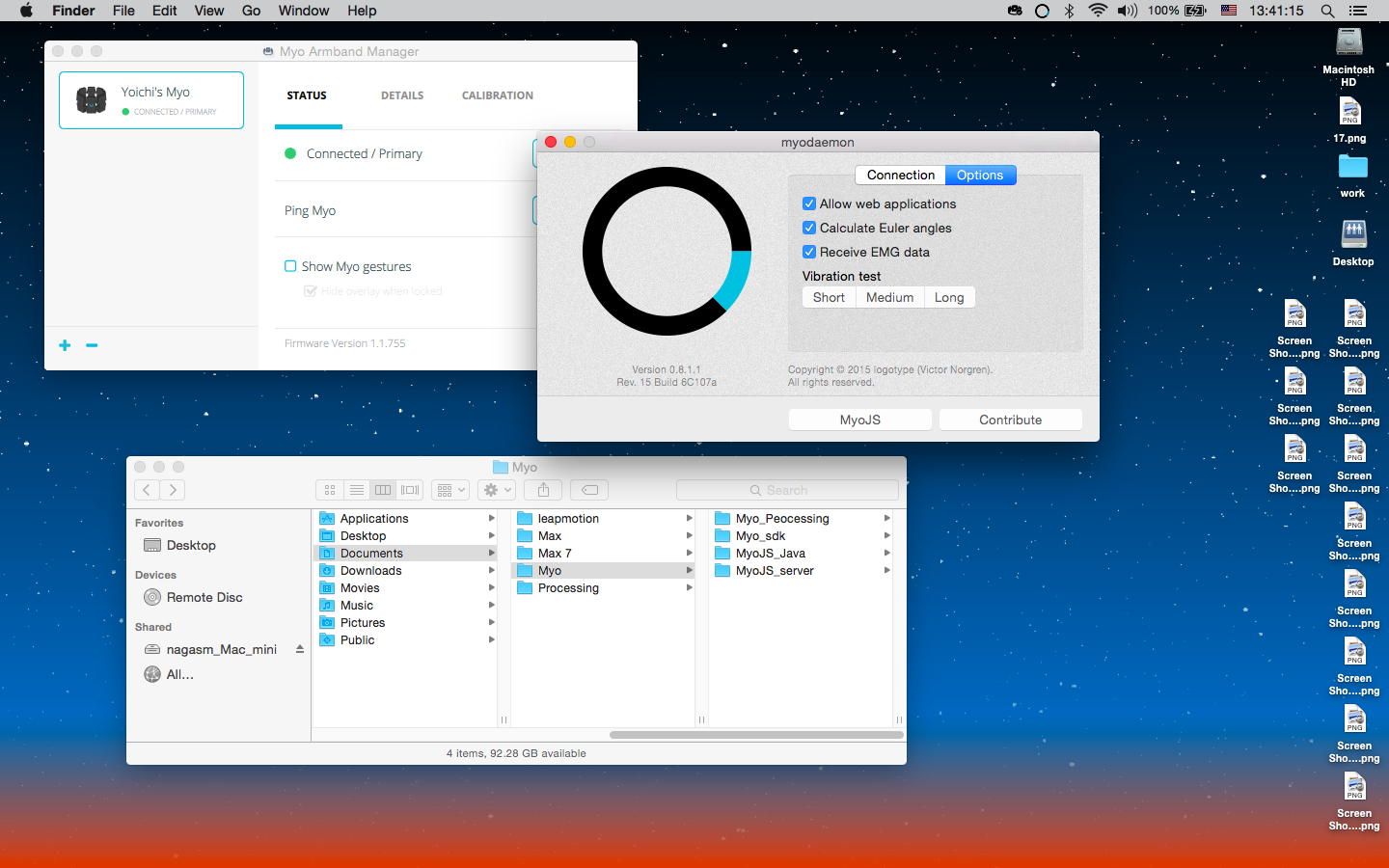This screenshot has width=1389, height=868.
Task: Go forward in Finder window
Action: click(173, 490)
